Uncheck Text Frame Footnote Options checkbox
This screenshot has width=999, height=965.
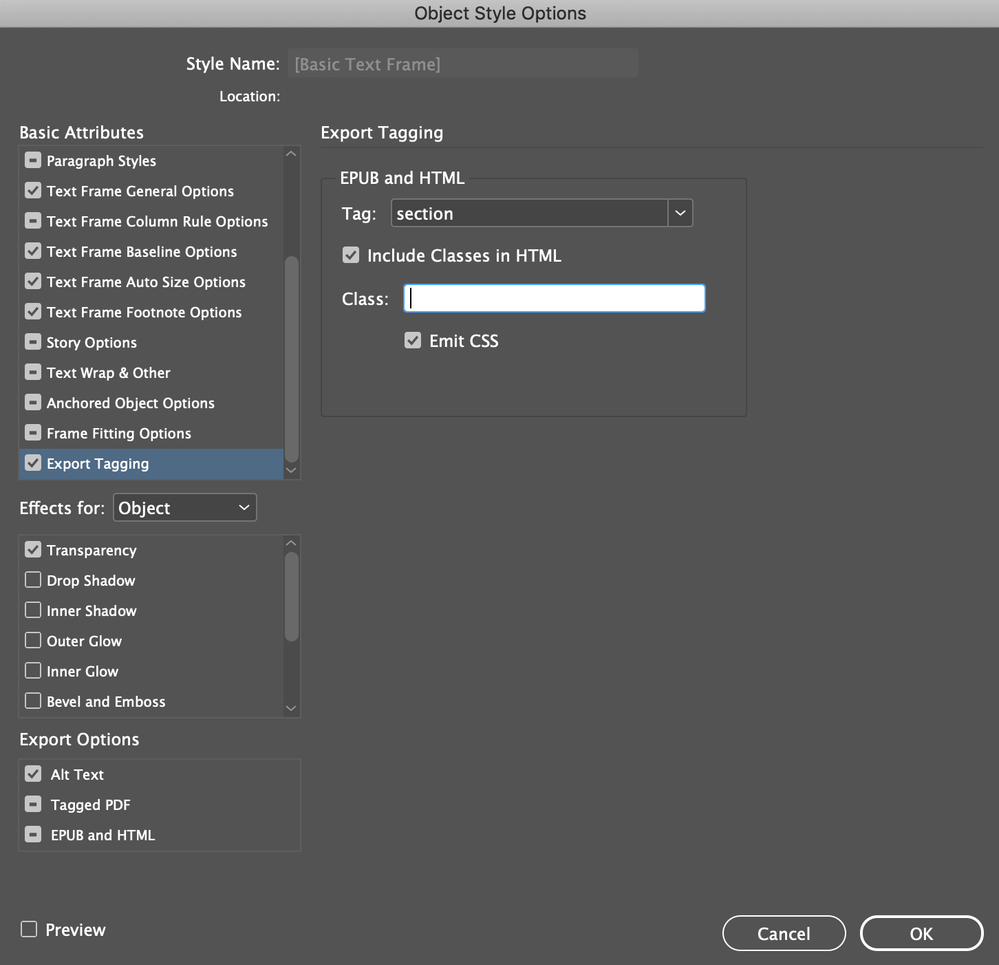[x=33, y=311]
